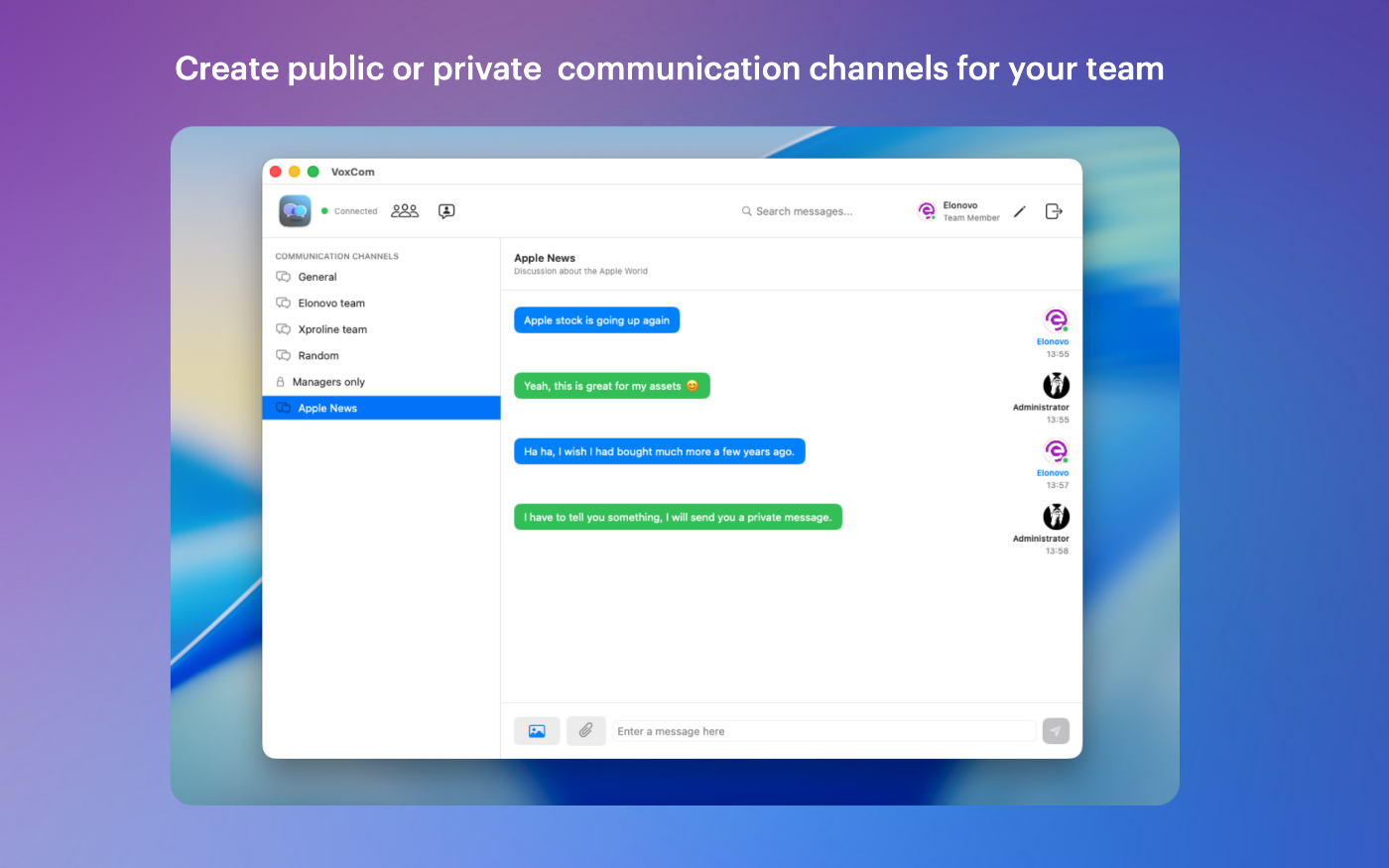The image size is (1389, 868).
Task: Click the VoxCom app logo
Action: pyautogui.click(x=295, y=211)
